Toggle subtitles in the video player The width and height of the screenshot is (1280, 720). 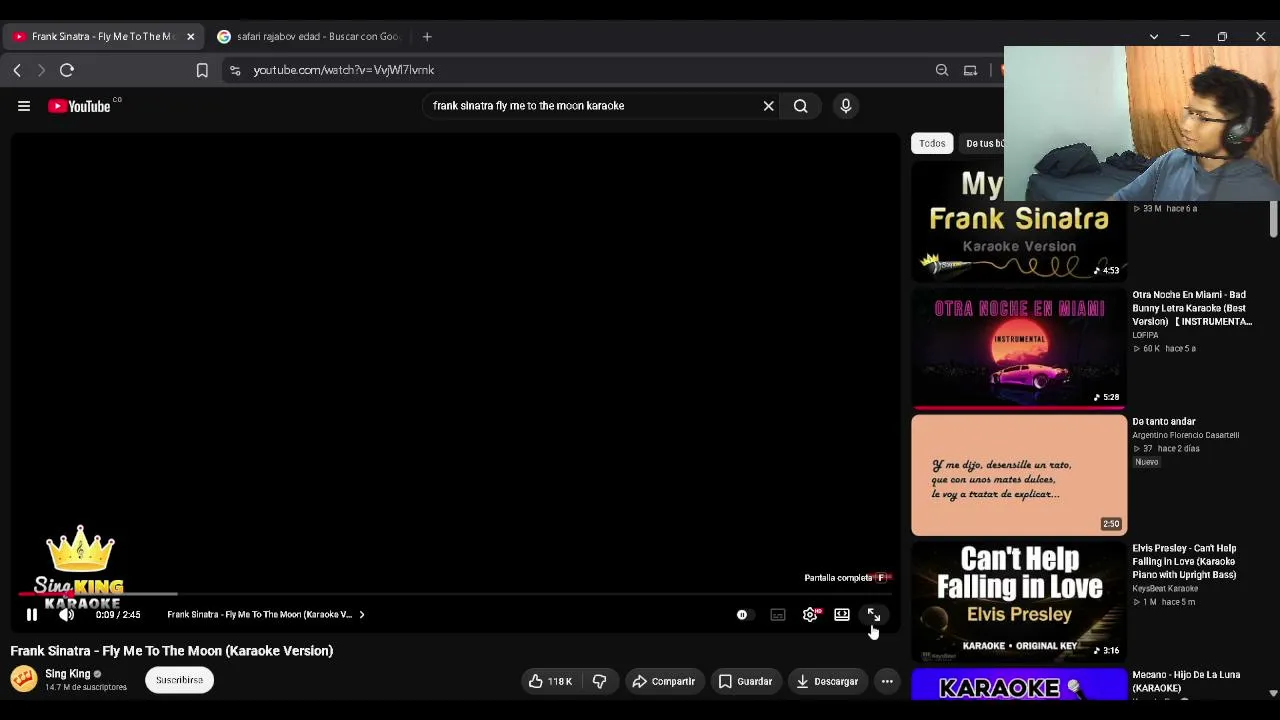point(778,615)
